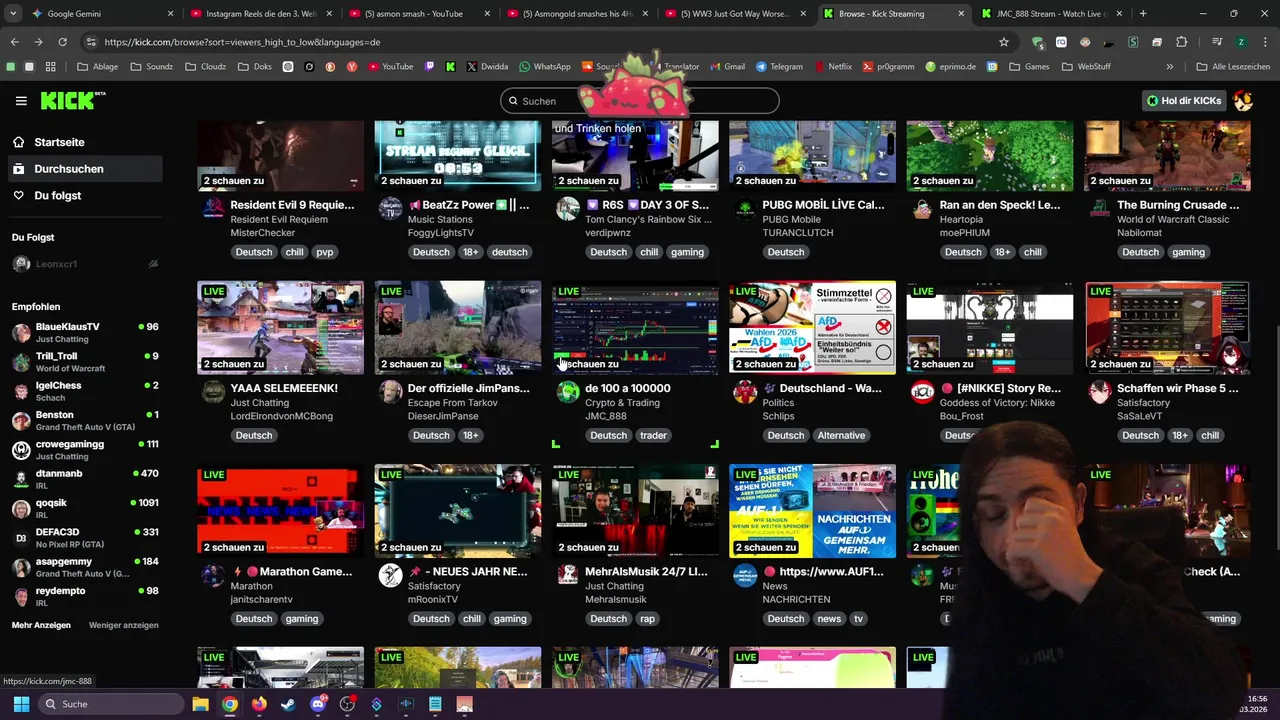Click mRoonixTV channel avatar
This screenshot has width=1280, height=720.
391,575
